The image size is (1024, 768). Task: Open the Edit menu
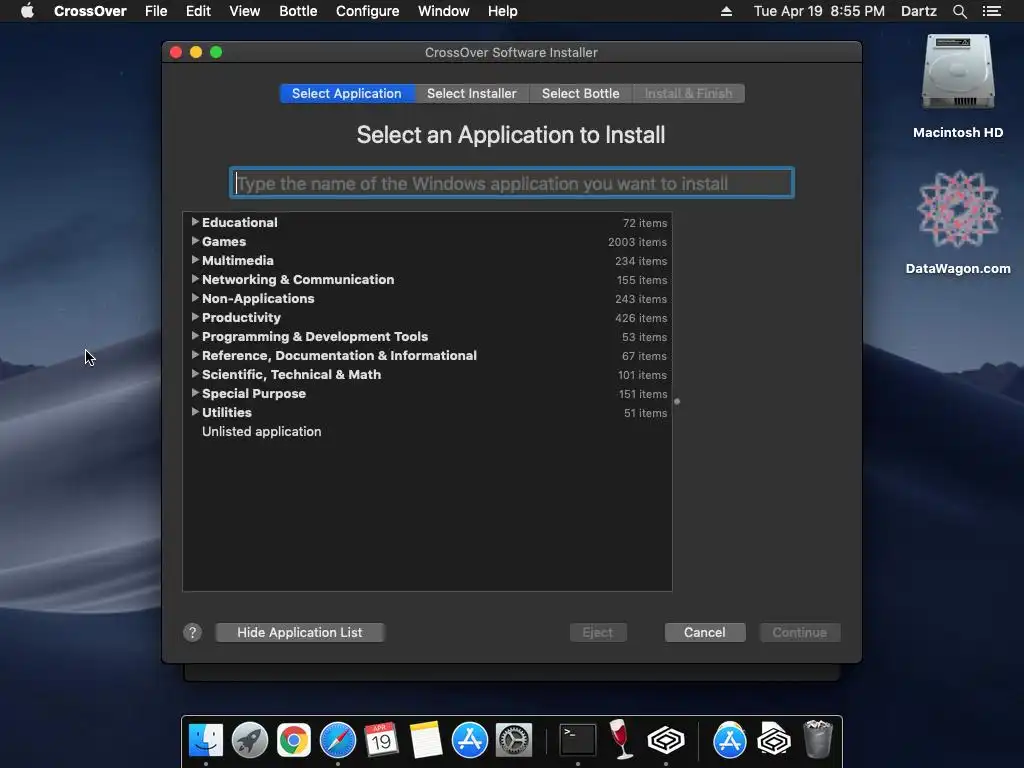tap(198, 11)
